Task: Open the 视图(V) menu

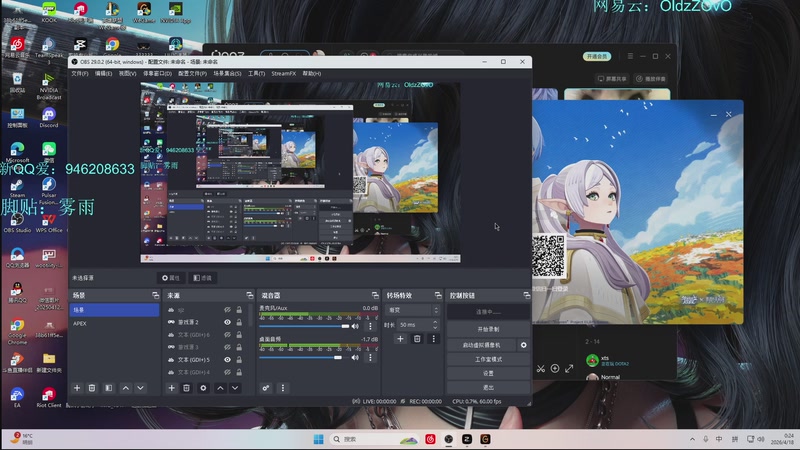Action: [127, 73]
